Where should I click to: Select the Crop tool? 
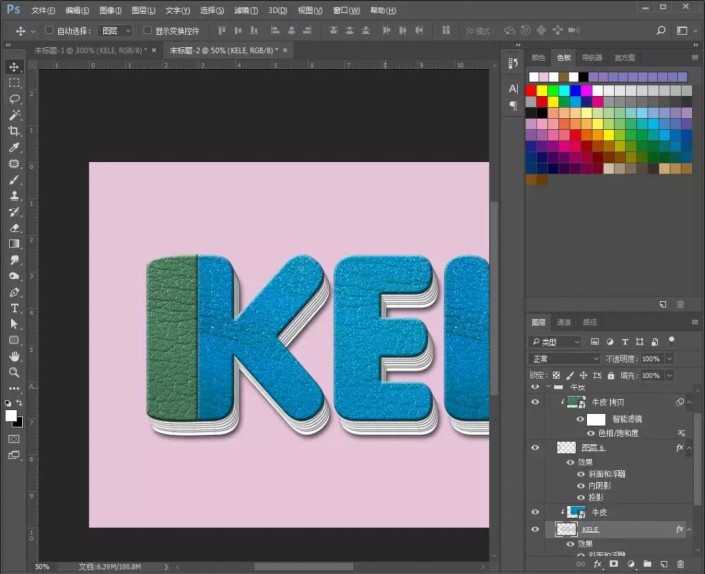14,131
